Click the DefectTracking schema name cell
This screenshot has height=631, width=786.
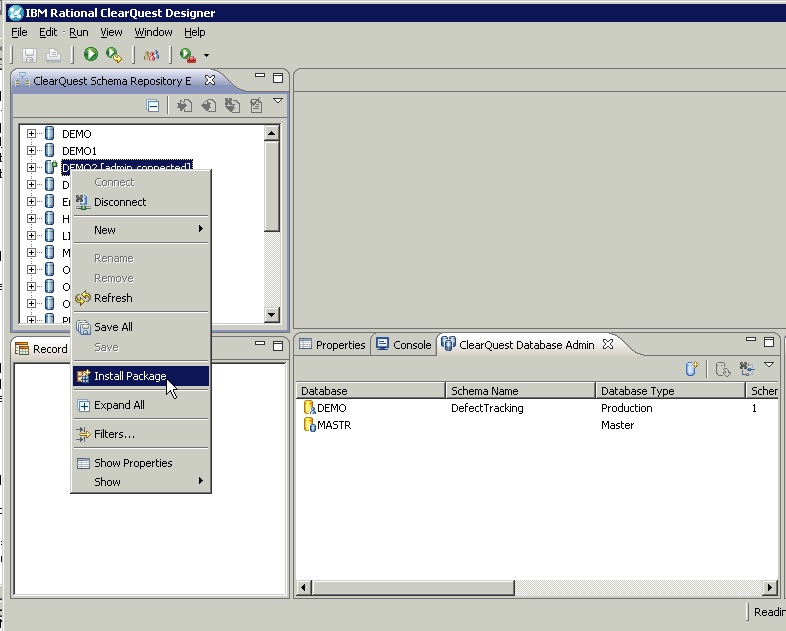coord(487,408)
